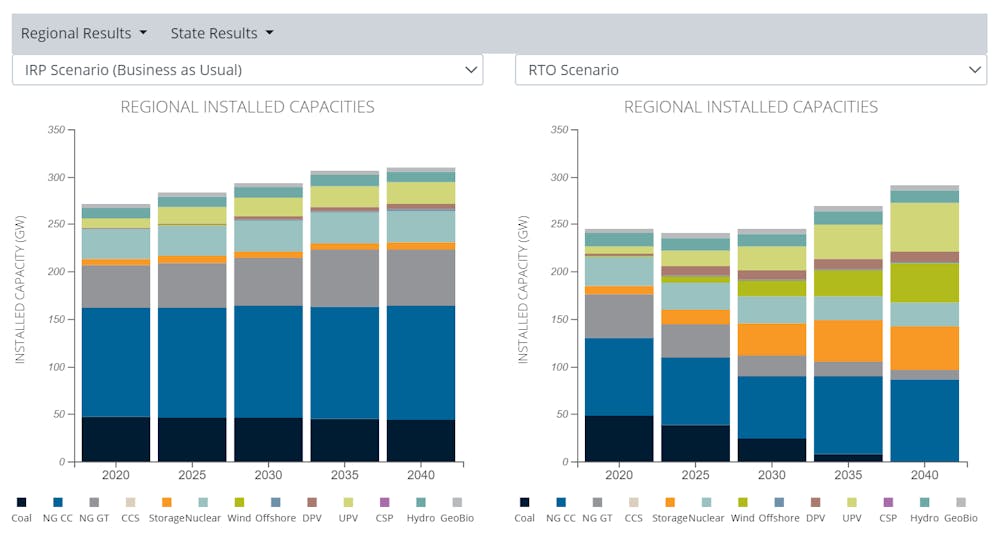Toggle Coal legend icon in right chart
1000x534 pixels.
coord(525,501)
